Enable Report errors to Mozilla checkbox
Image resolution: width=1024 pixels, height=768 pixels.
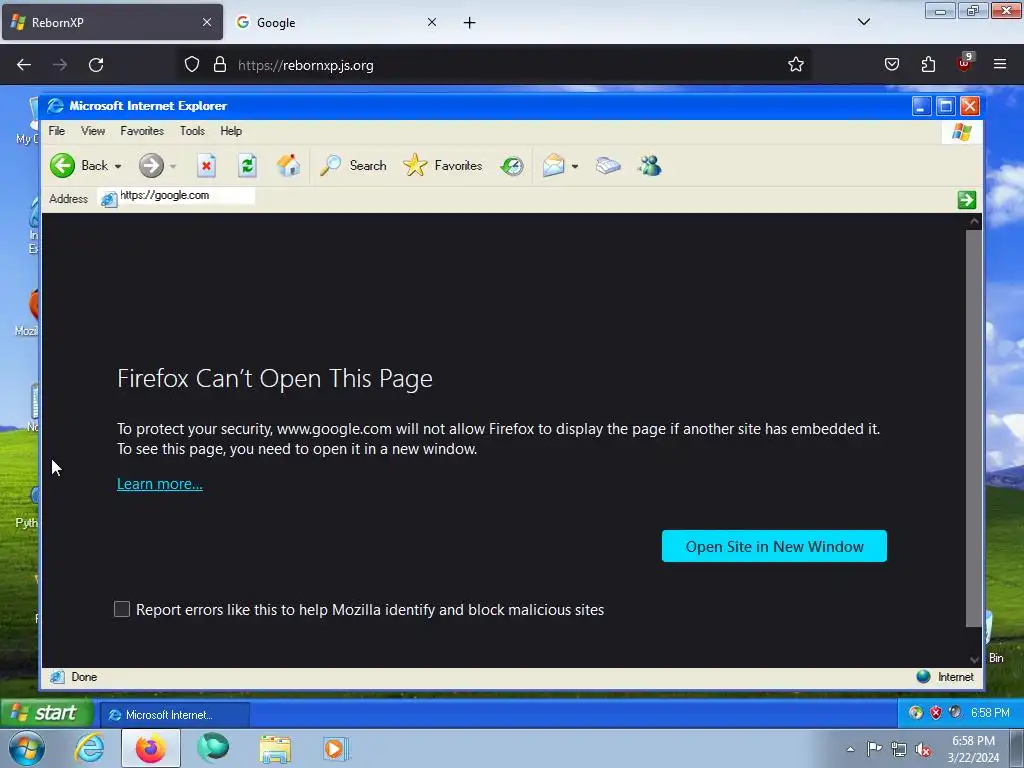[x=122, y=609]
